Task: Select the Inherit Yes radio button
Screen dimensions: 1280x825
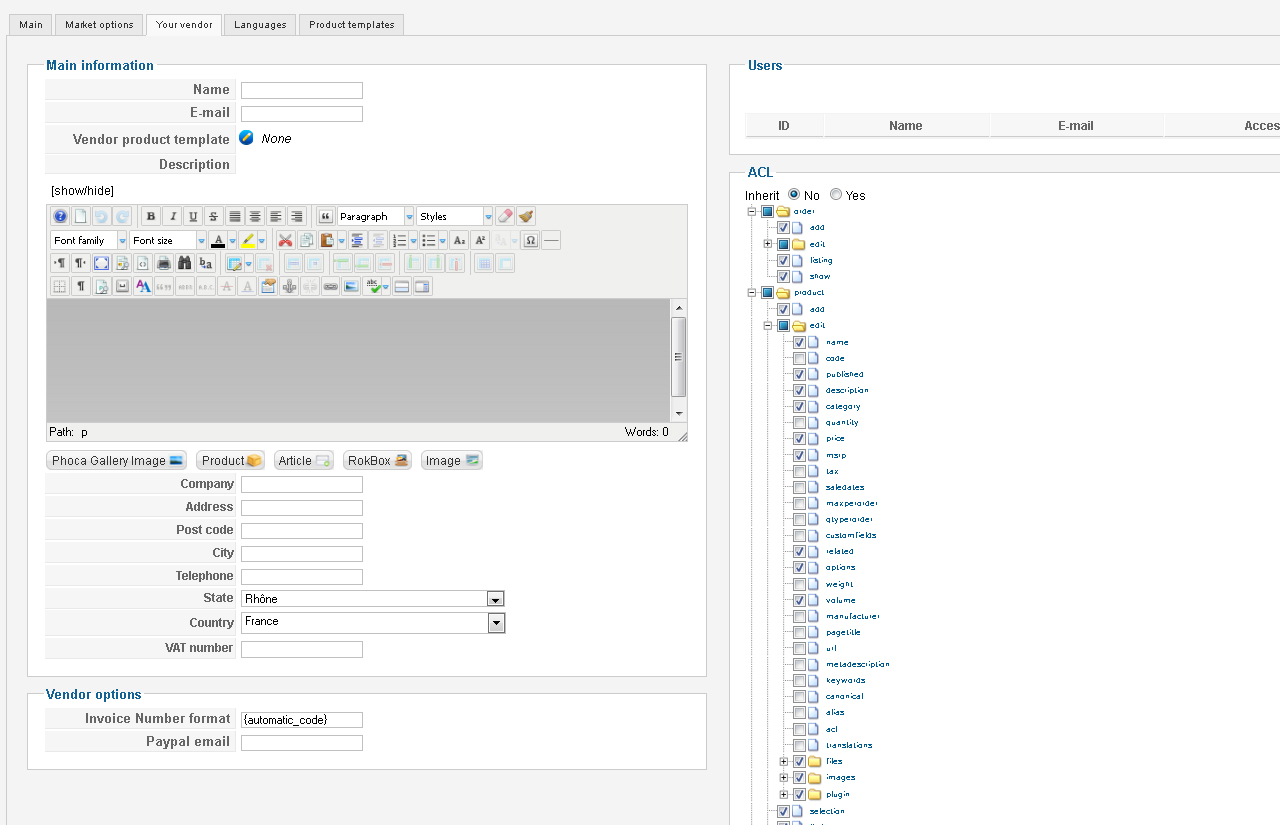Action: click(836, 195)
